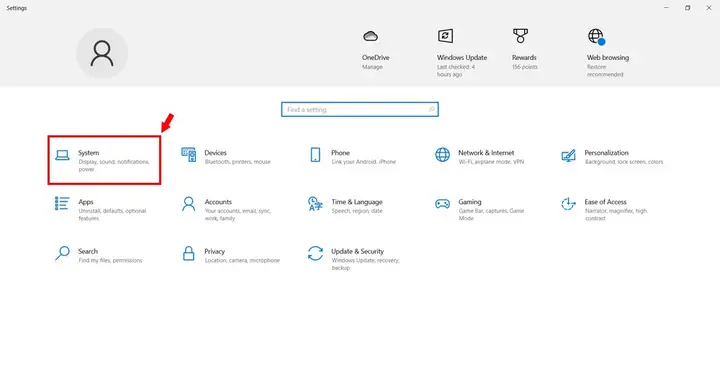Open the Privacy lock icon
The image size is (720, 385).
[x=189, y=253]
